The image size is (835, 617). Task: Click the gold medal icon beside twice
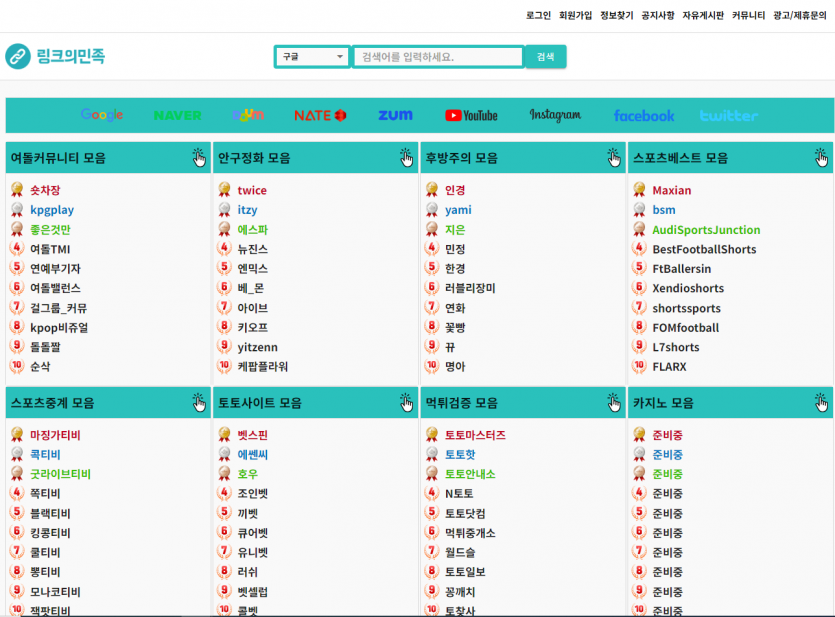[x=224, y=190]
